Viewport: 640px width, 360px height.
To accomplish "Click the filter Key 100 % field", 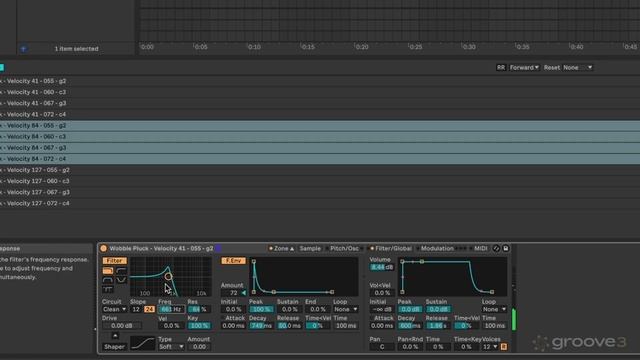I will pos(199,326).
